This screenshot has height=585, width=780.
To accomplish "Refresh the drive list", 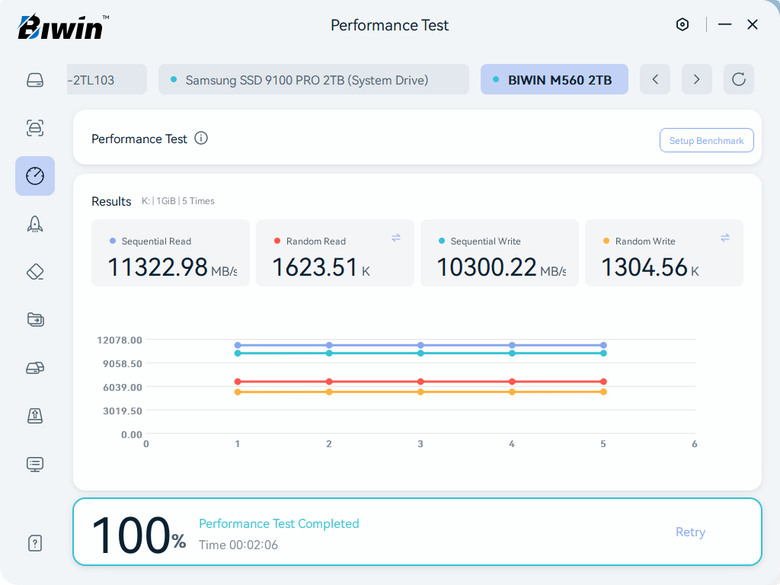I will (739, 79).
